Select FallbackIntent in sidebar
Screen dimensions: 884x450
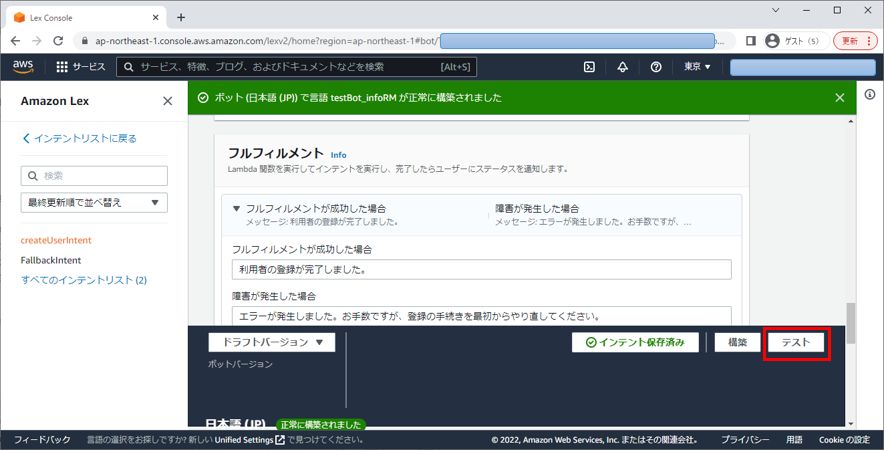pyautogui.click(x=51, y=260)
